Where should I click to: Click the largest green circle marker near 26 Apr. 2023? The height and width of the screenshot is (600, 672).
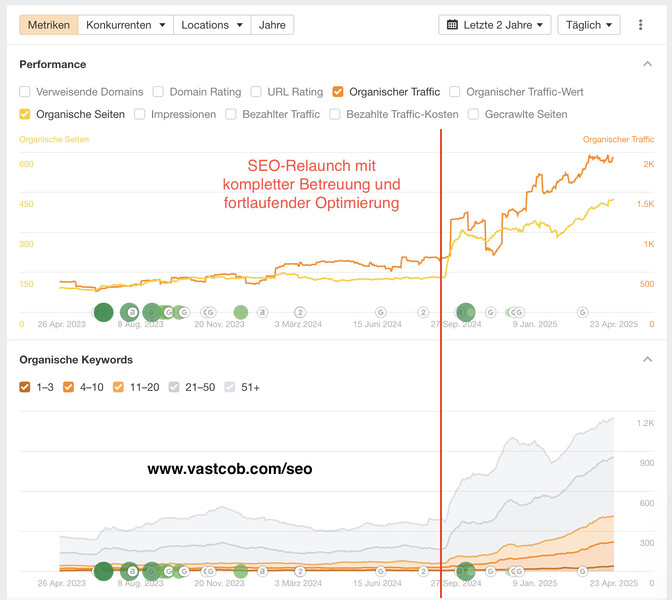[102, 313]
